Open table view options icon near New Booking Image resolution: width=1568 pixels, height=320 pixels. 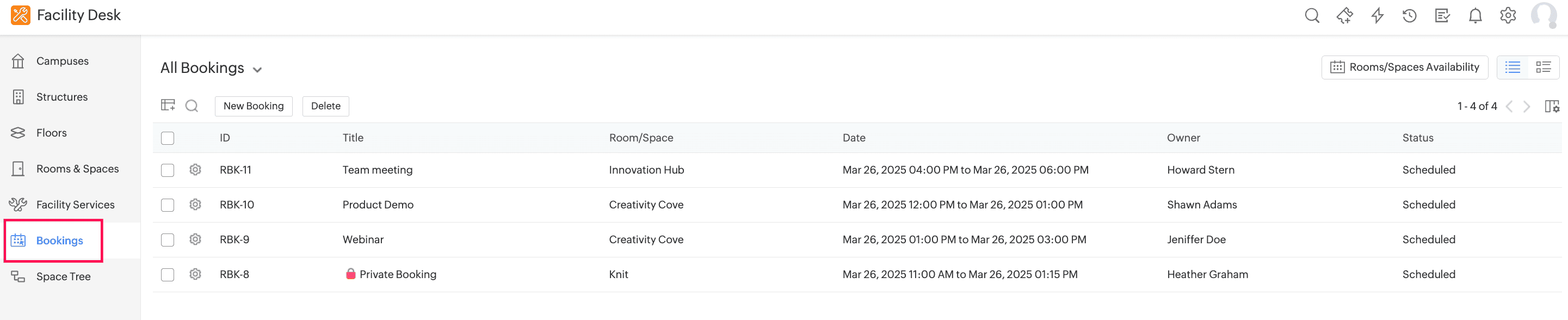168,105
